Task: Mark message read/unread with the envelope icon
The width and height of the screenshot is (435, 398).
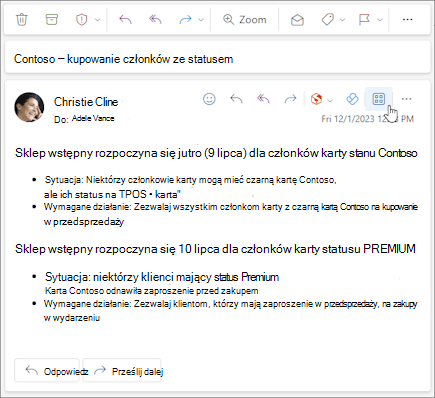Action: (x=297, y=20)
